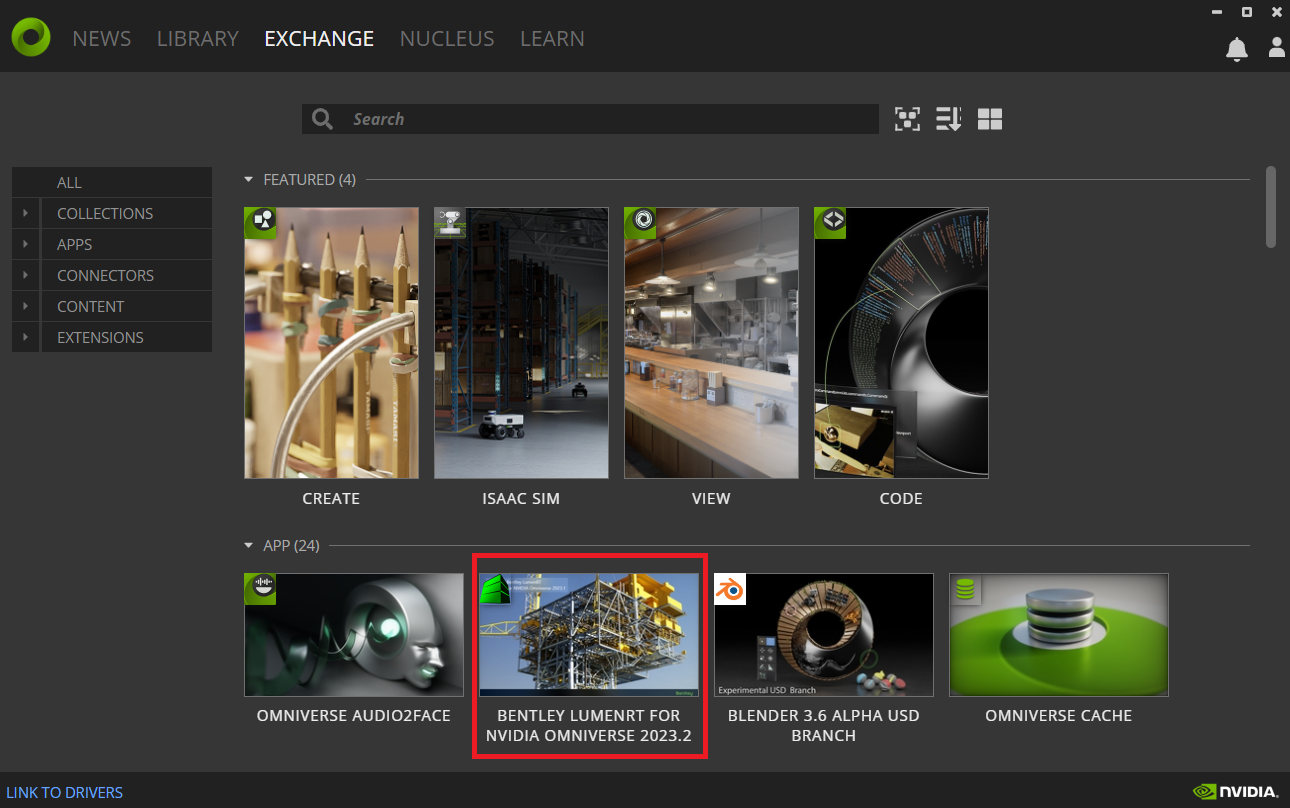Open the sort order icon
Viewport: 1290px width, 808px height.
point(948,119)
